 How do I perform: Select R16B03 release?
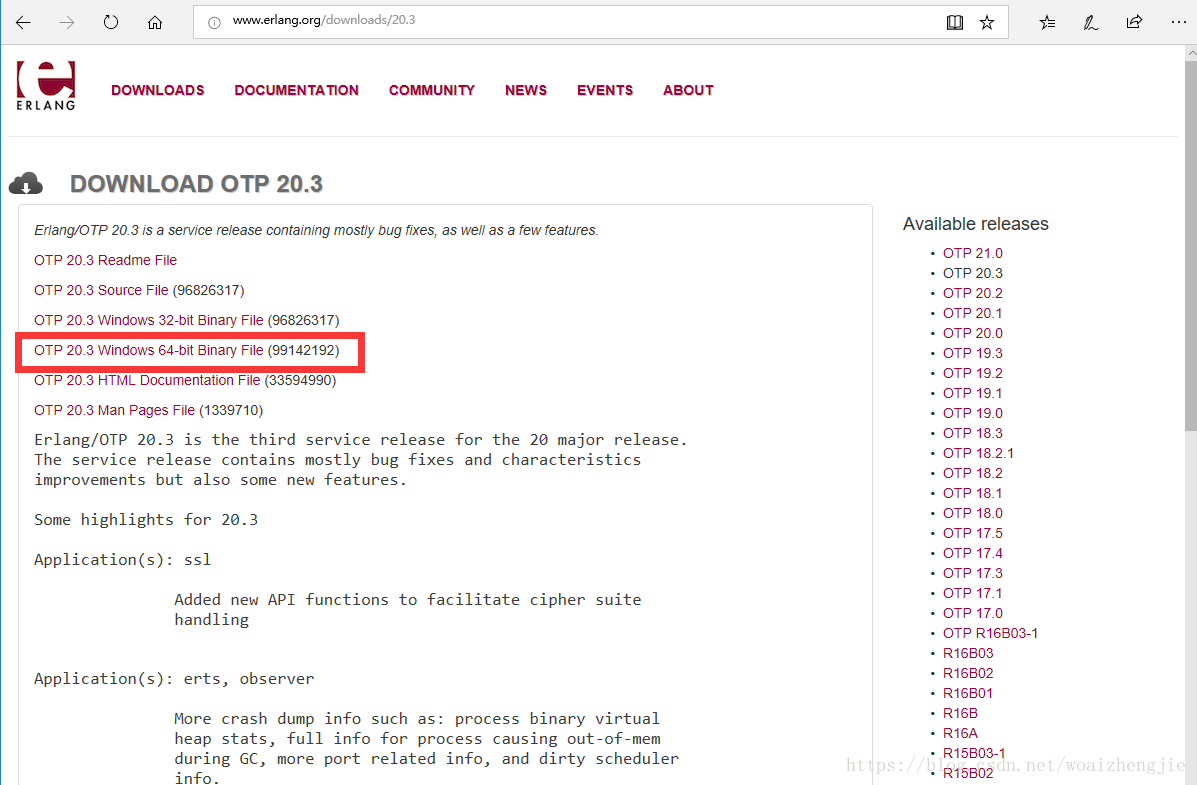[x=968, y=653]
